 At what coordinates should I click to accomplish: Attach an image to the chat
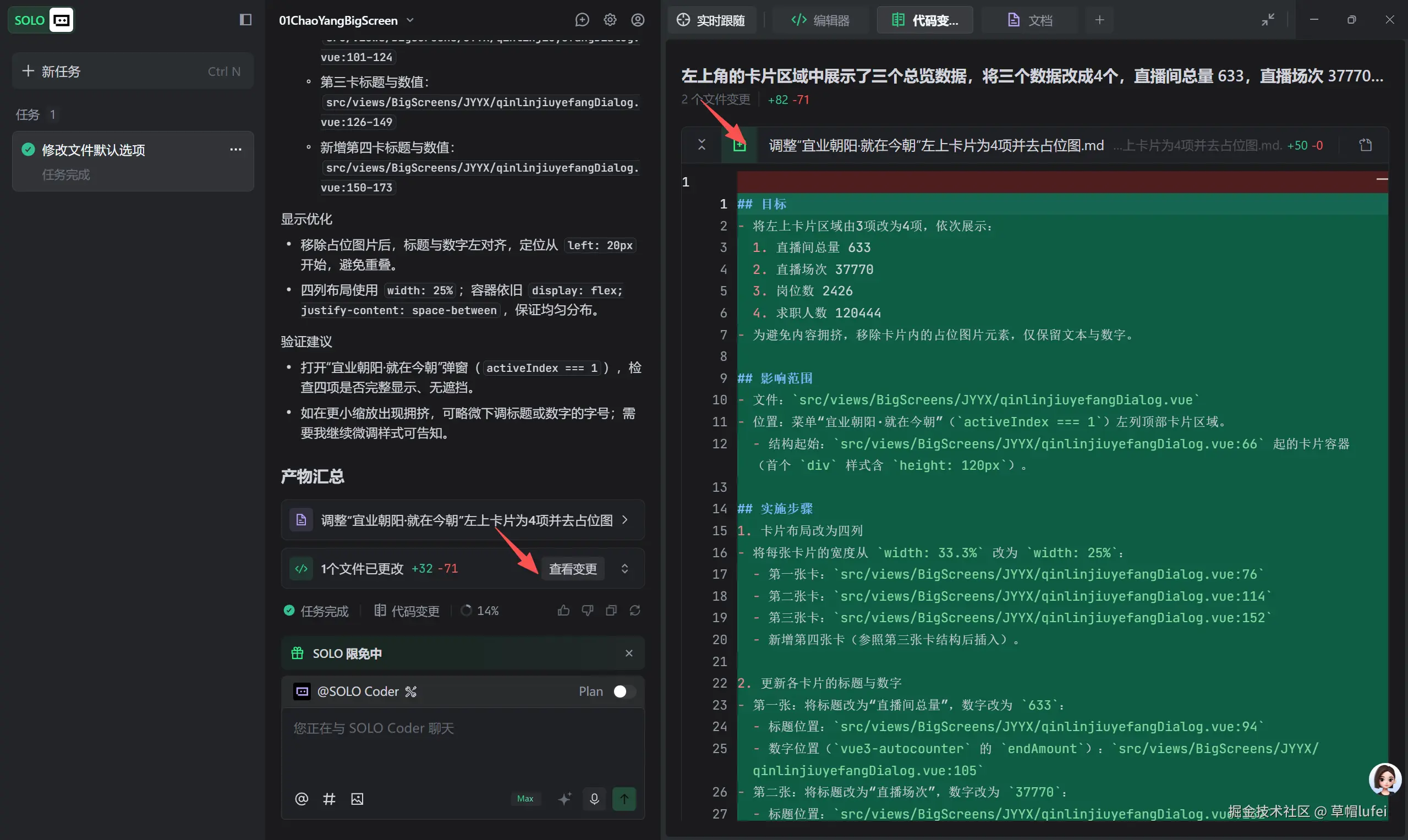(x=357, y=799)
